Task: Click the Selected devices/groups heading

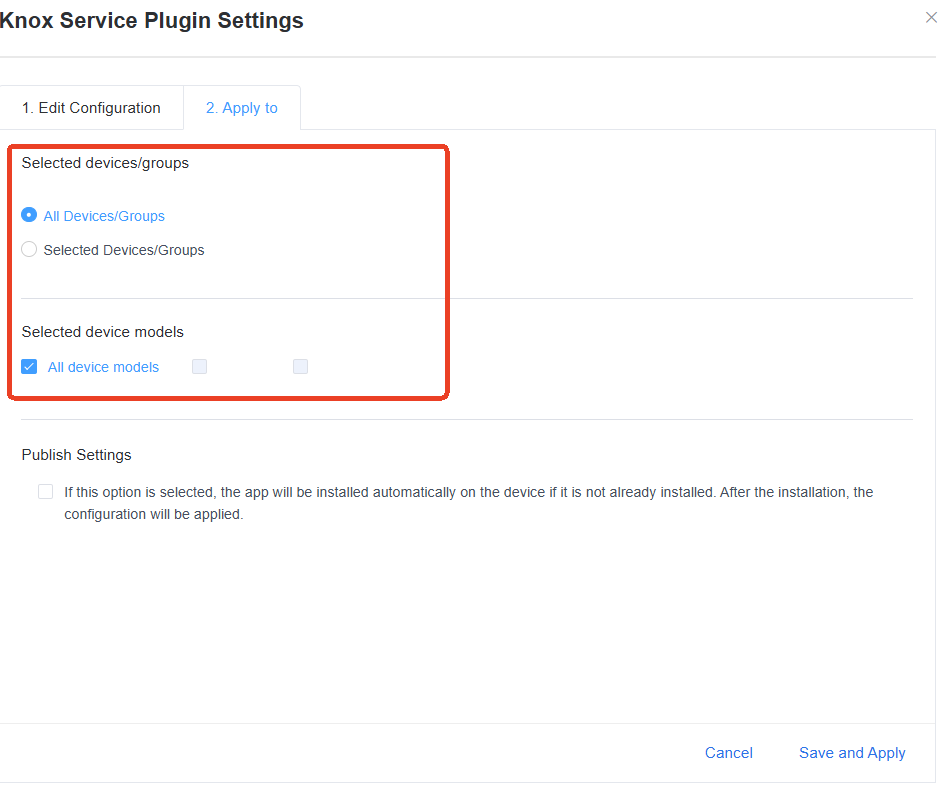Action: coord(105,163)
